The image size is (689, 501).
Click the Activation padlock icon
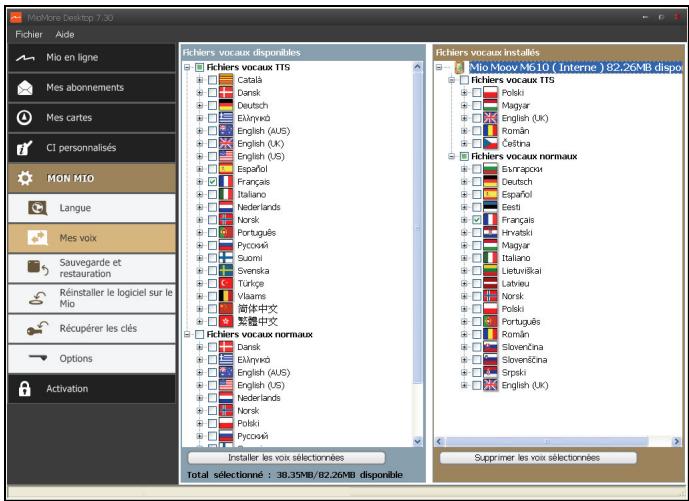(25, 389)
